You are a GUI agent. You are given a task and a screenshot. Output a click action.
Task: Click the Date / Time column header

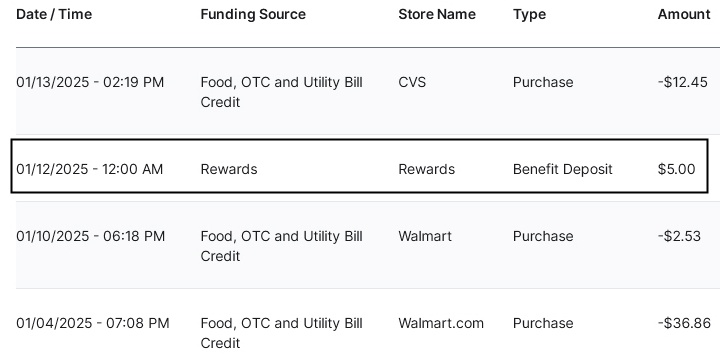tap(54, 14)
